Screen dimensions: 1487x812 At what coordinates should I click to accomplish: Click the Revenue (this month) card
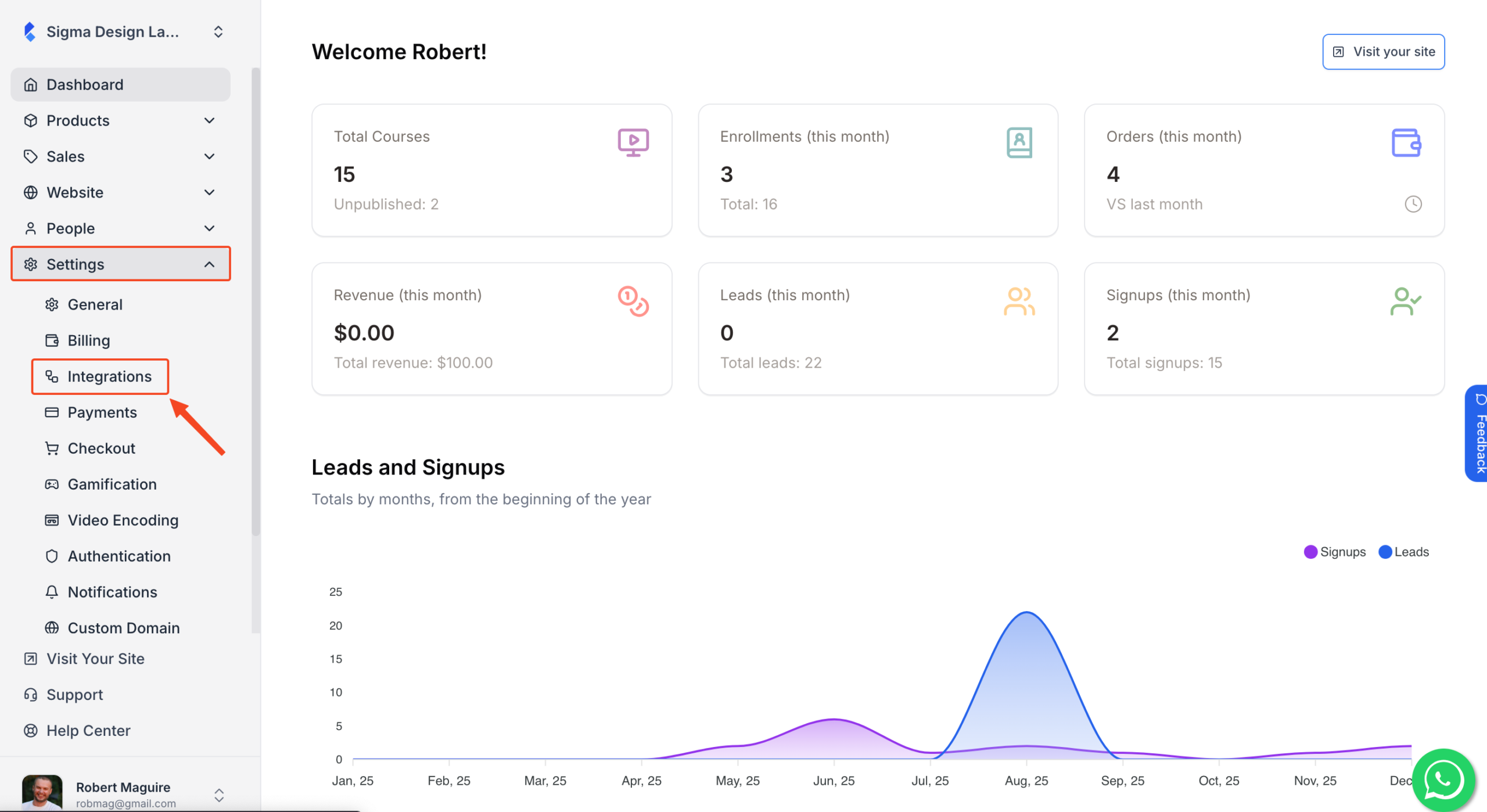(x=492, y=329)
